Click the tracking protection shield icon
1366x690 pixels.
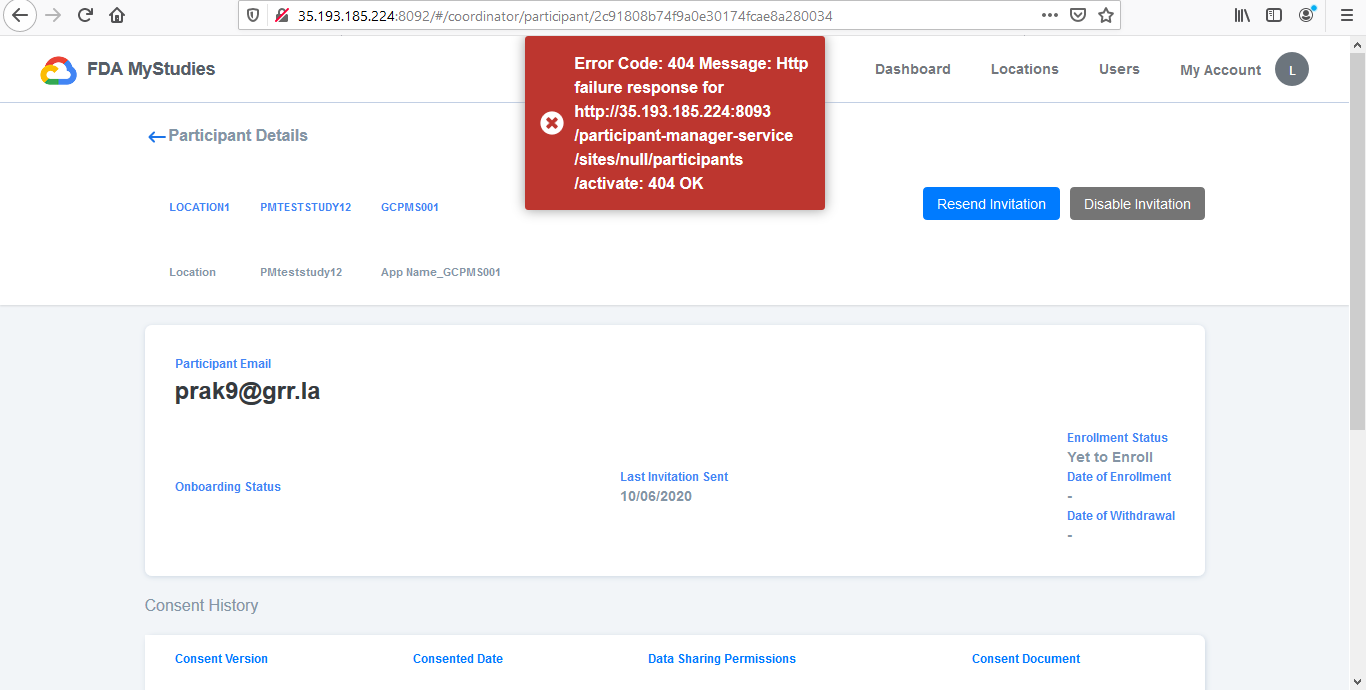click(x=252, y=15)
